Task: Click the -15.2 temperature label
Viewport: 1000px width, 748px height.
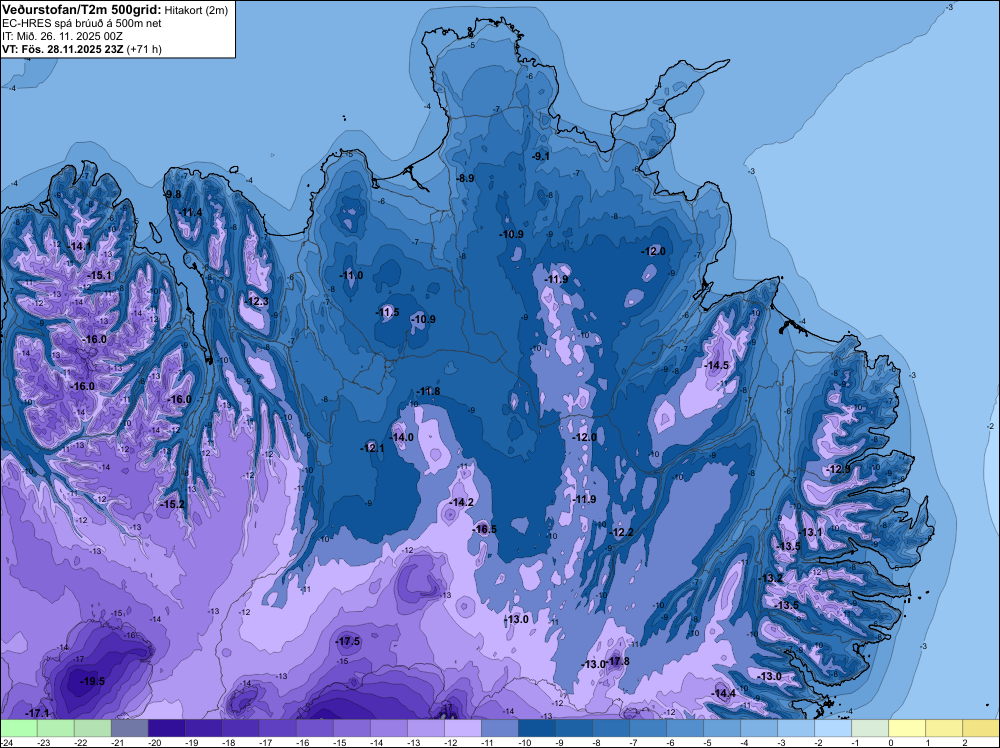Action: [172, 504]
